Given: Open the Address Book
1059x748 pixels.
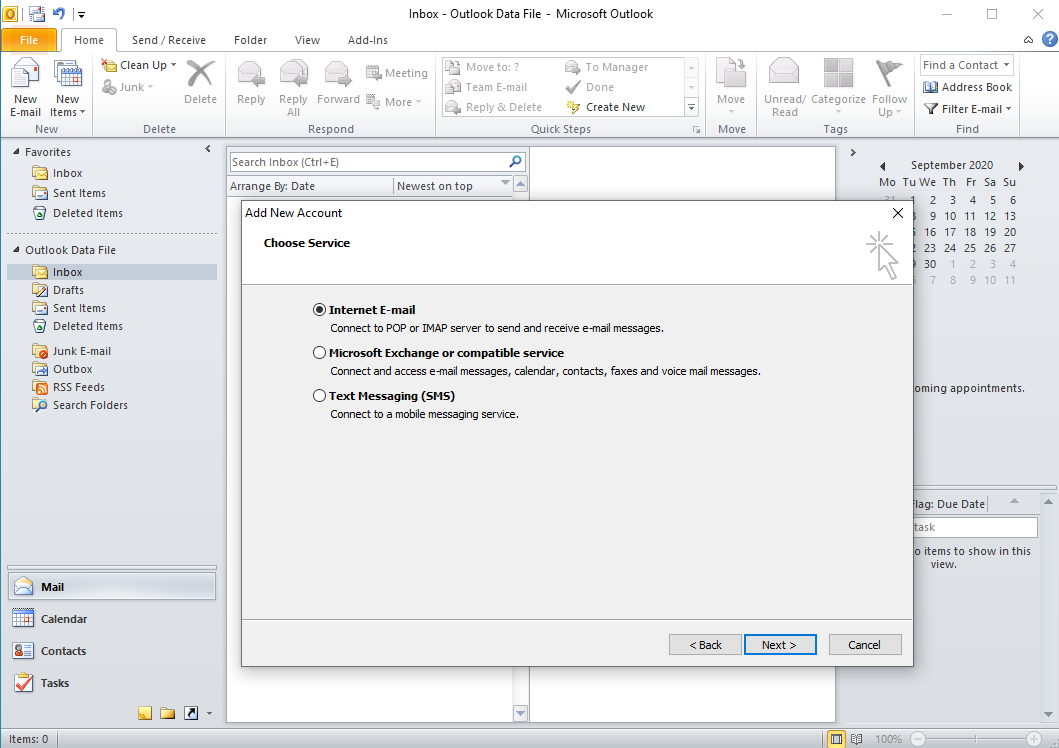Looking at the screenshot, I should [967, 87].
